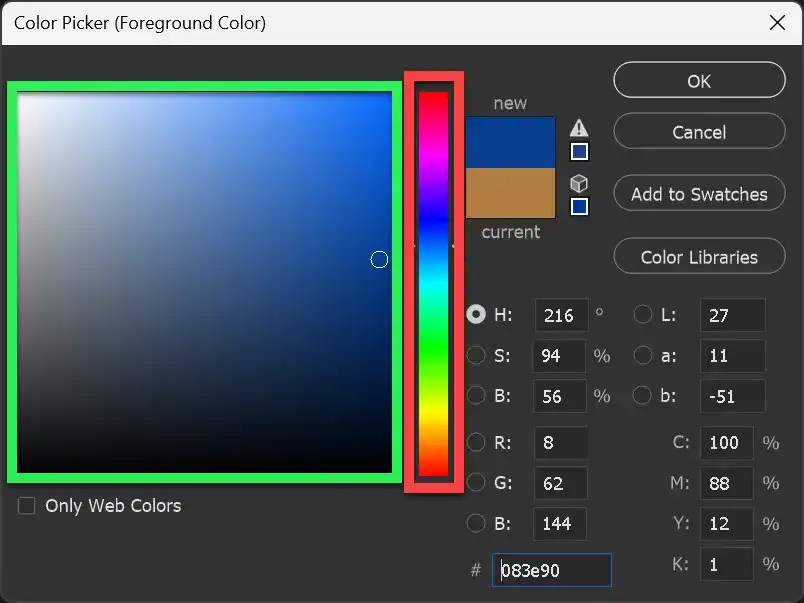Open the Color Libraries panel

(x=698, y=256)
